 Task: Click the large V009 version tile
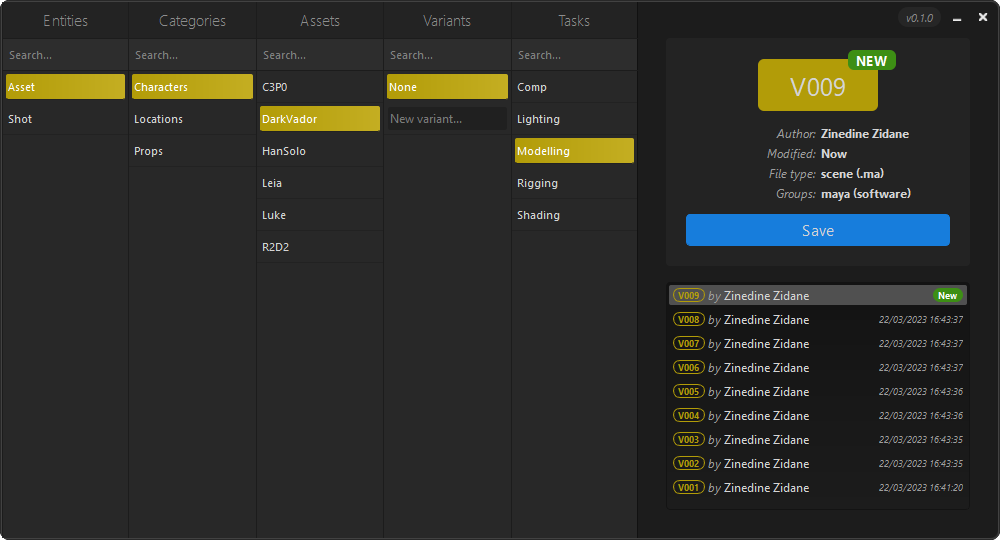click(x=817, y=87)
